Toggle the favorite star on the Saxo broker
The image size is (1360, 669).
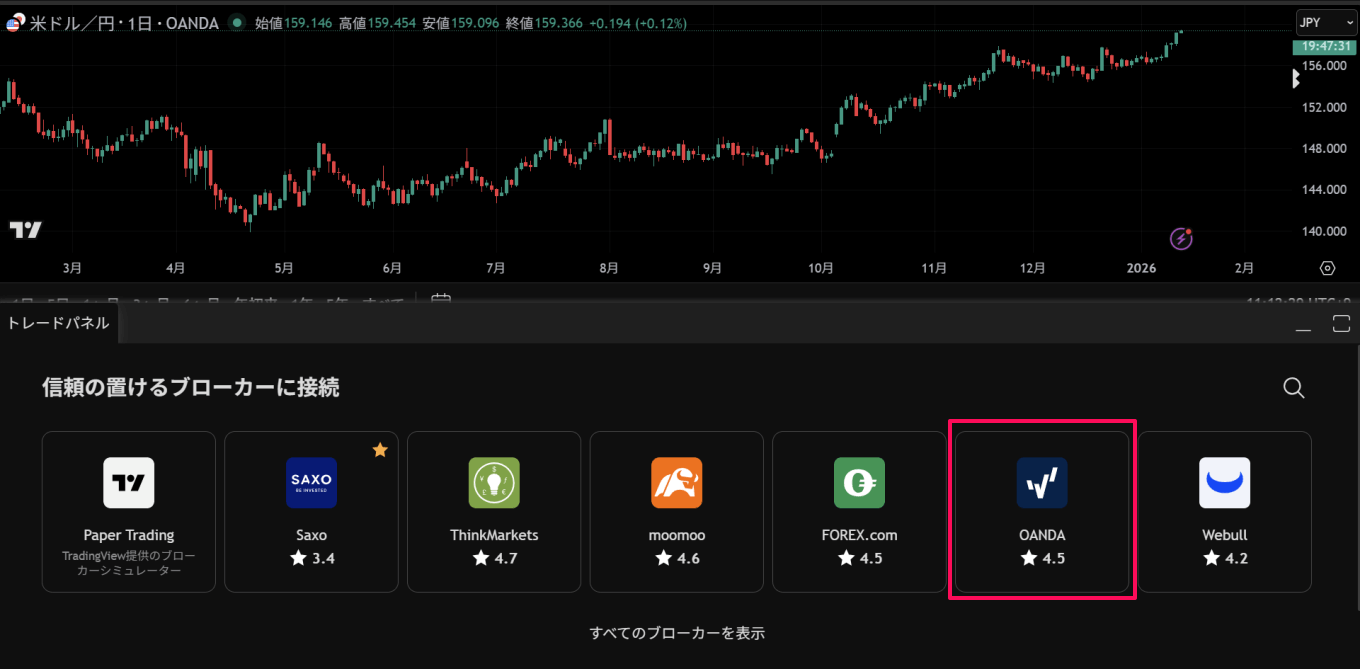[380, 450]
